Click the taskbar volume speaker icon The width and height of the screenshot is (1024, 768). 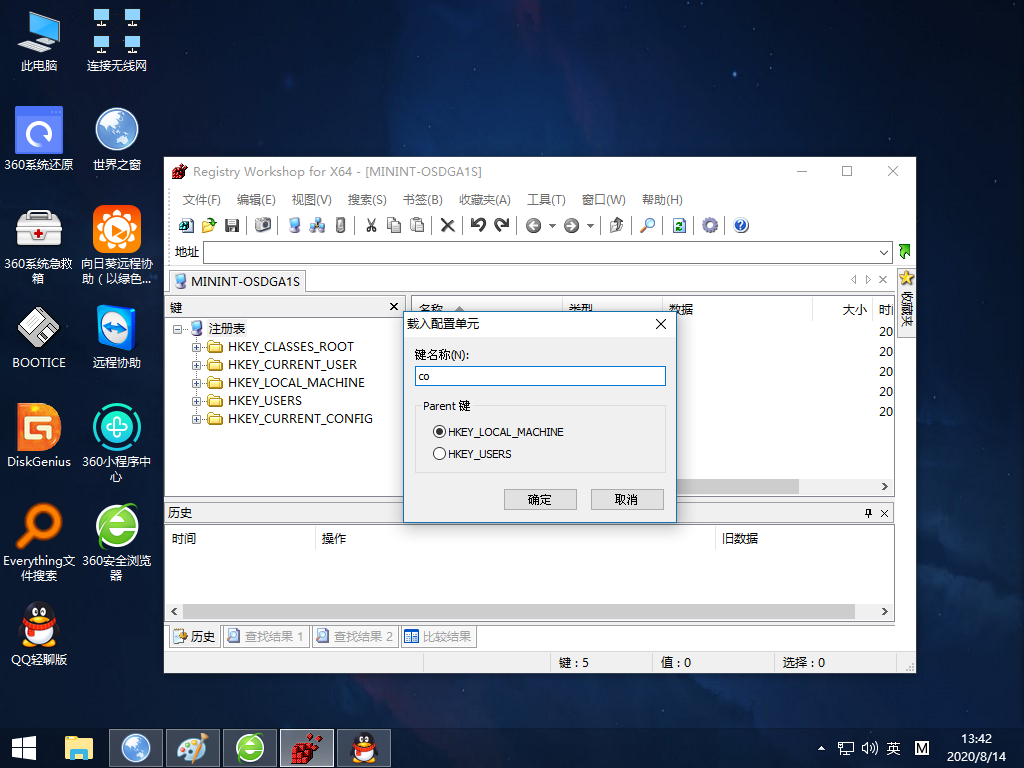click(x=869, y=748)
